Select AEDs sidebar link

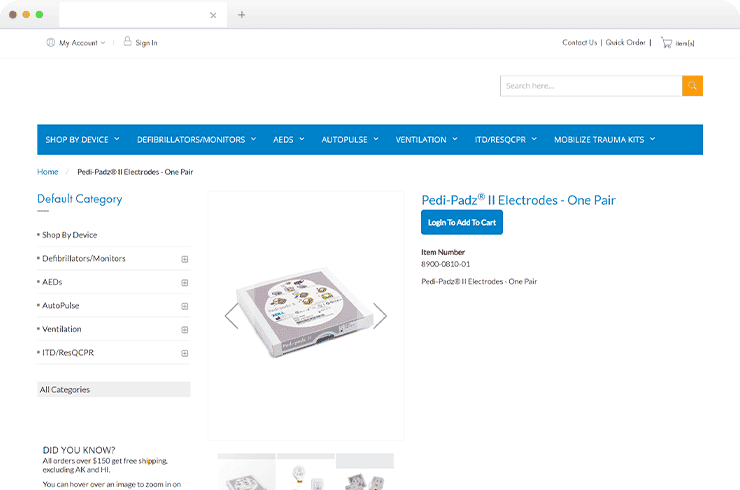(52, 282)
